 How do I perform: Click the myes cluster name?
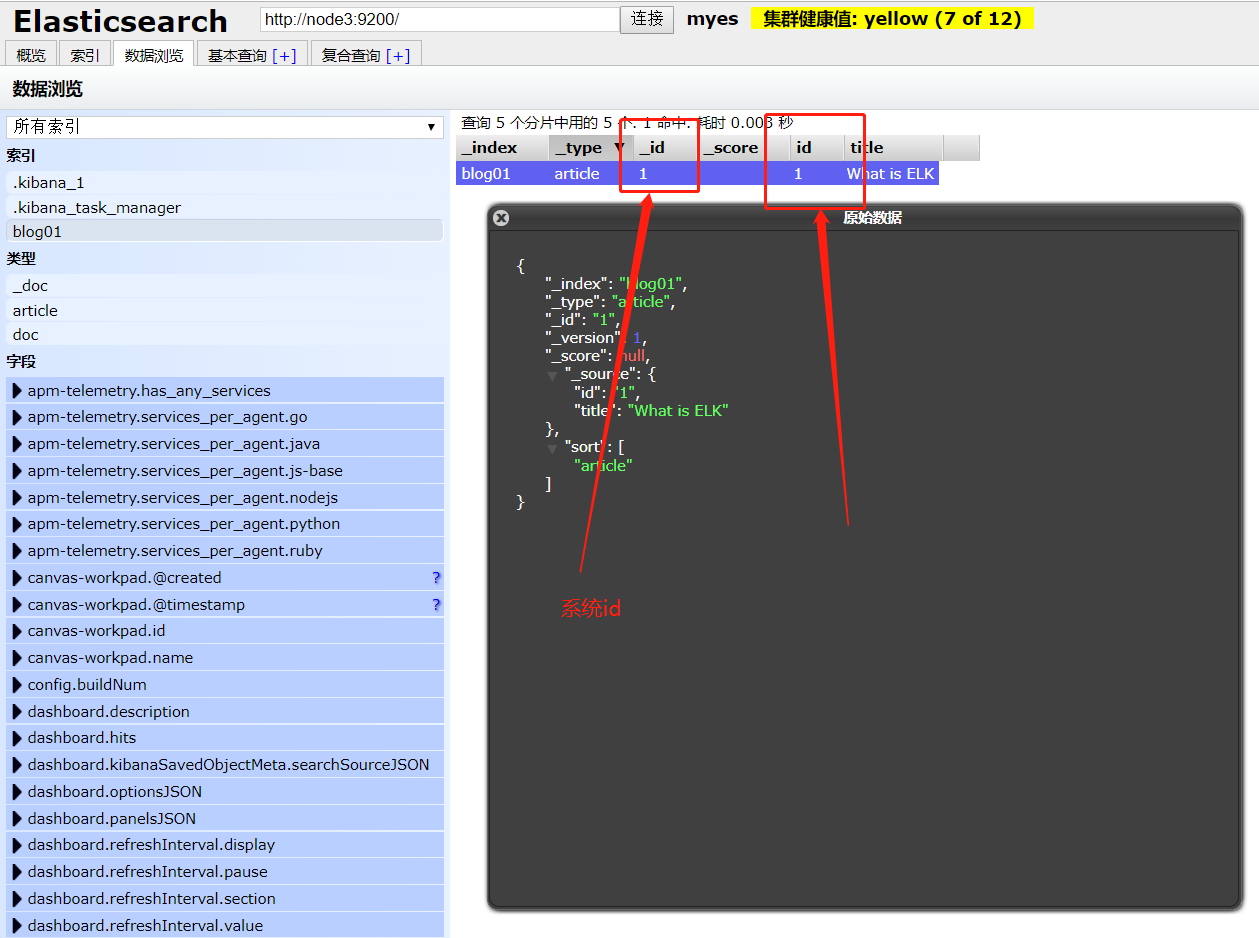point(712,19)
